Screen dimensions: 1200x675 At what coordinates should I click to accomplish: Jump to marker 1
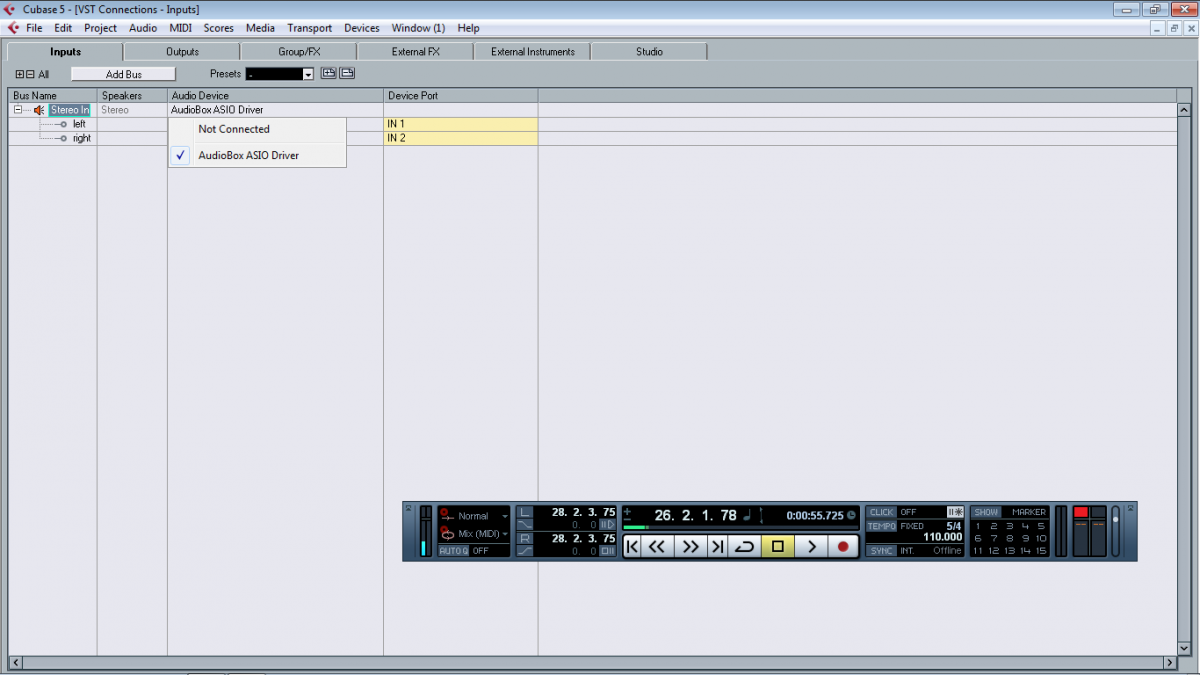click(978, 526)
